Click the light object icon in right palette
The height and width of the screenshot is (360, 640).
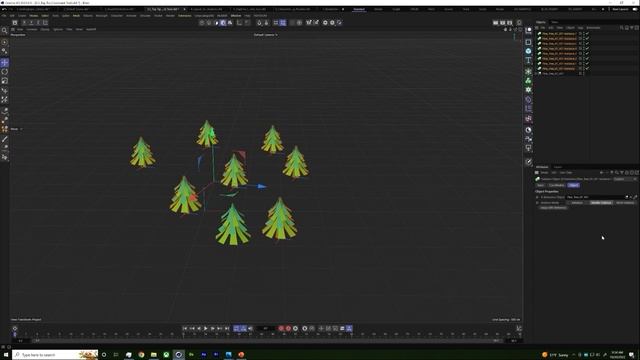coord(528,148)
